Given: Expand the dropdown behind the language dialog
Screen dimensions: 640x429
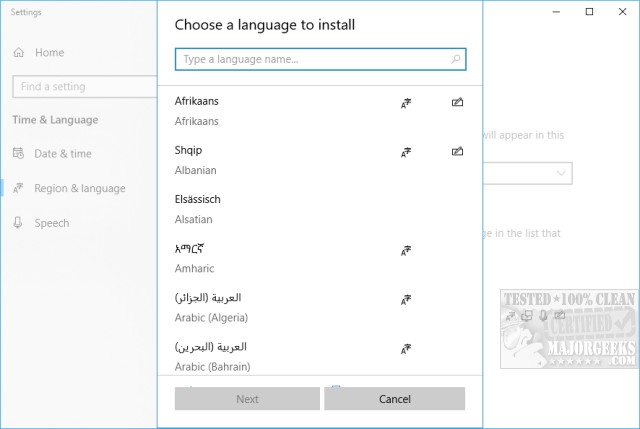Looking at the screenshot, I should pyautogui.click(x=562, y=173).
